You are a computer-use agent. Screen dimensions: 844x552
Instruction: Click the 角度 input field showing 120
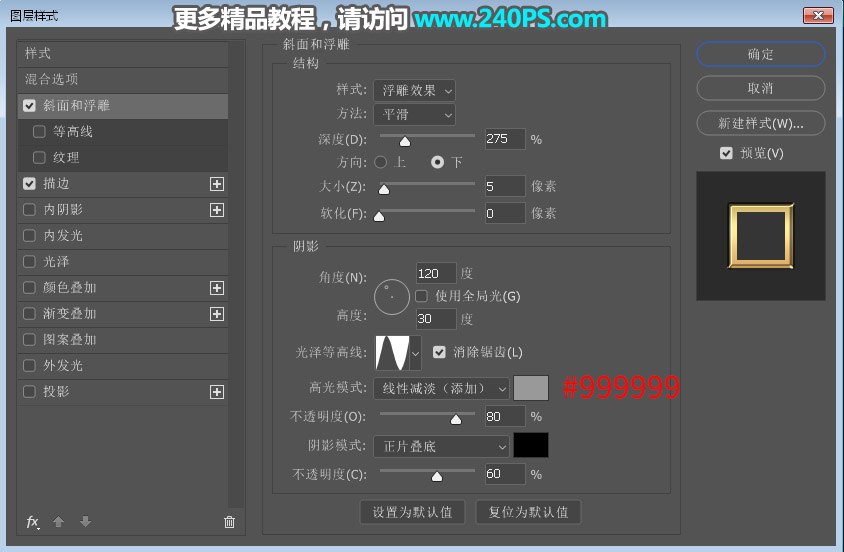coord(437,273)
